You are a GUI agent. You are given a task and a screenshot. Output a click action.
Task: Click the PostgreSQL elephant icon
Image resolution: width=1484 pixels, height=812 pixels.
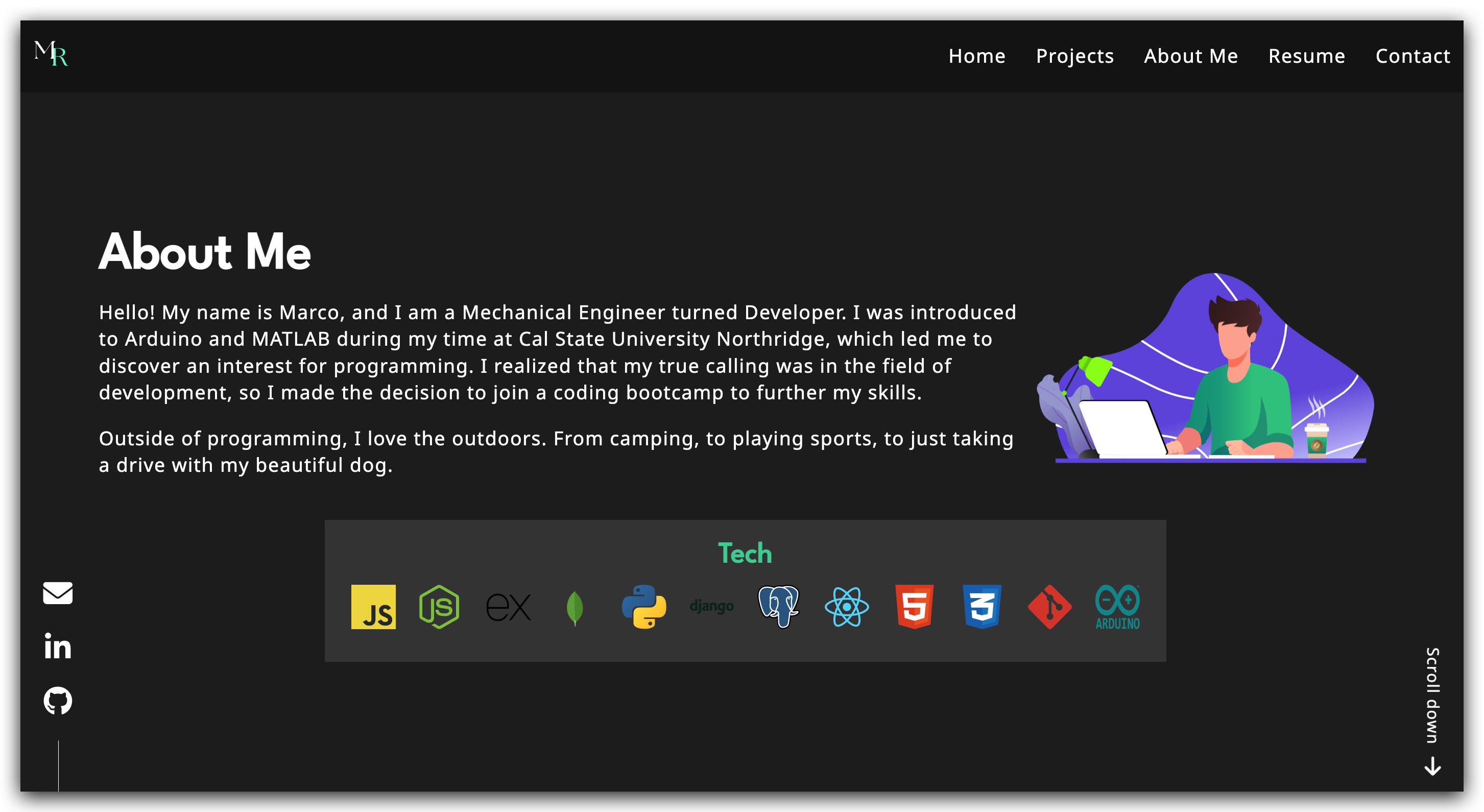[x=778, y=606]
